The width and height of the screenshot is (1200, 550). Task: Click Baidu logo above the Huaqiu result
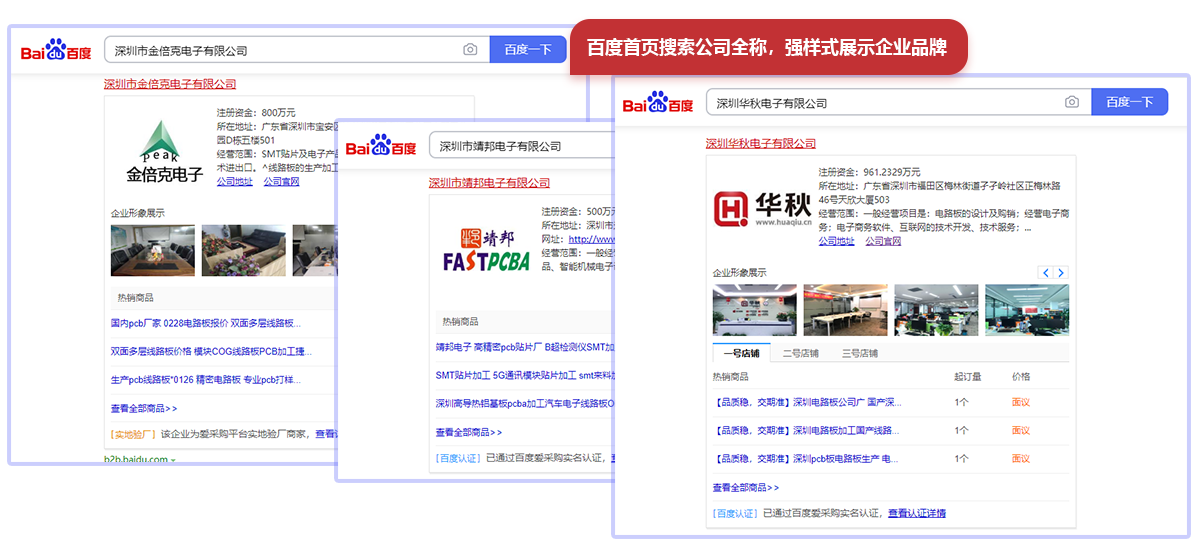click(x=658, y=103)
